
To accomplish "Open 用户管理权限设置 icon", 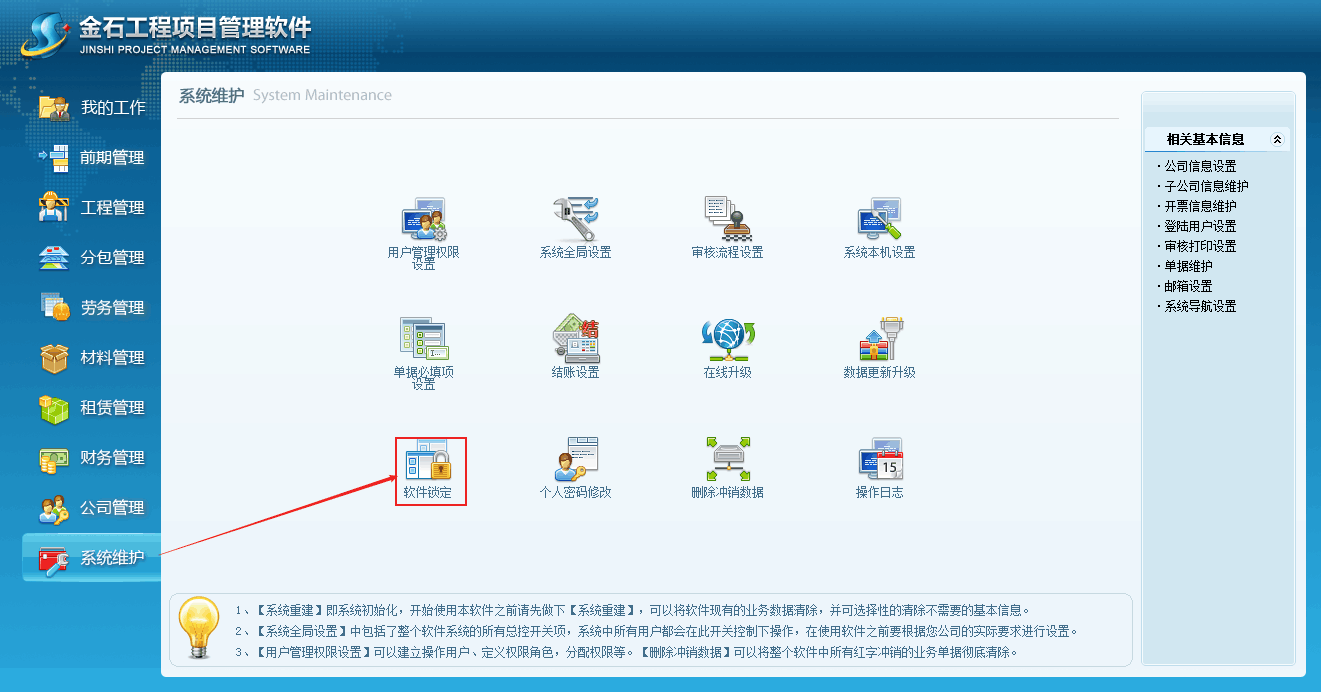I will (424, 219).
